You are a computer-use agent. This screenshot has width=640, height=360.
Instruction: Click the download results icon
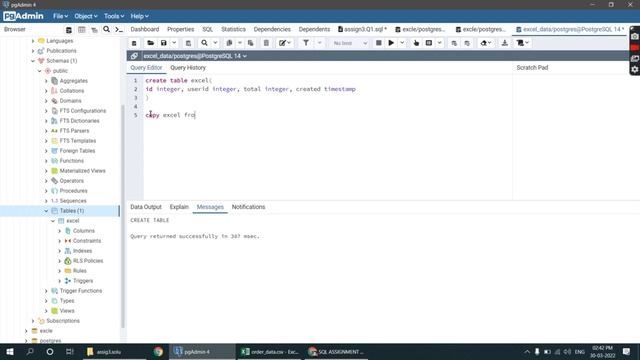(x=504, y=43)
